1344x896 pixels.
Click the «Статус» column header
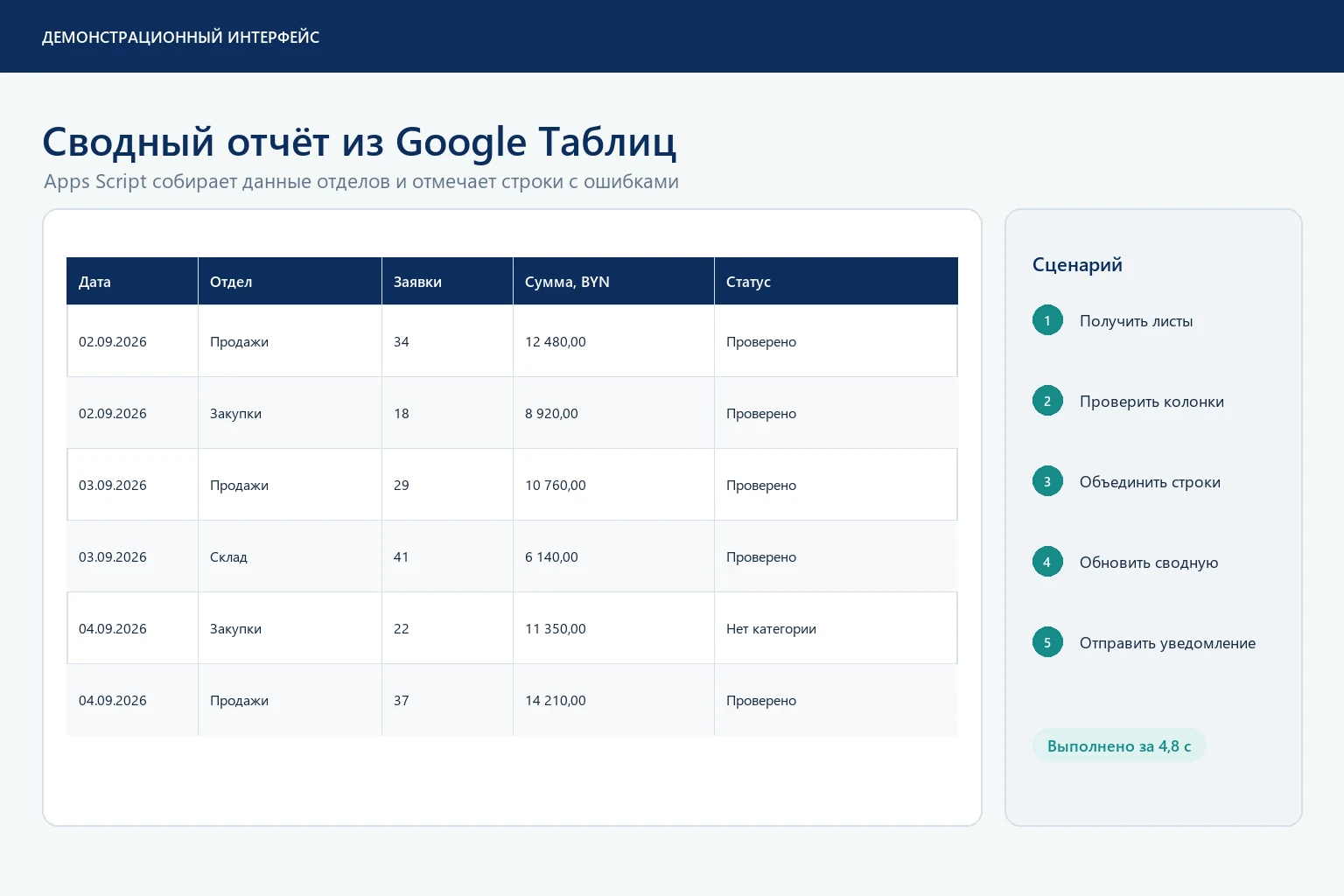coord(836,281)
